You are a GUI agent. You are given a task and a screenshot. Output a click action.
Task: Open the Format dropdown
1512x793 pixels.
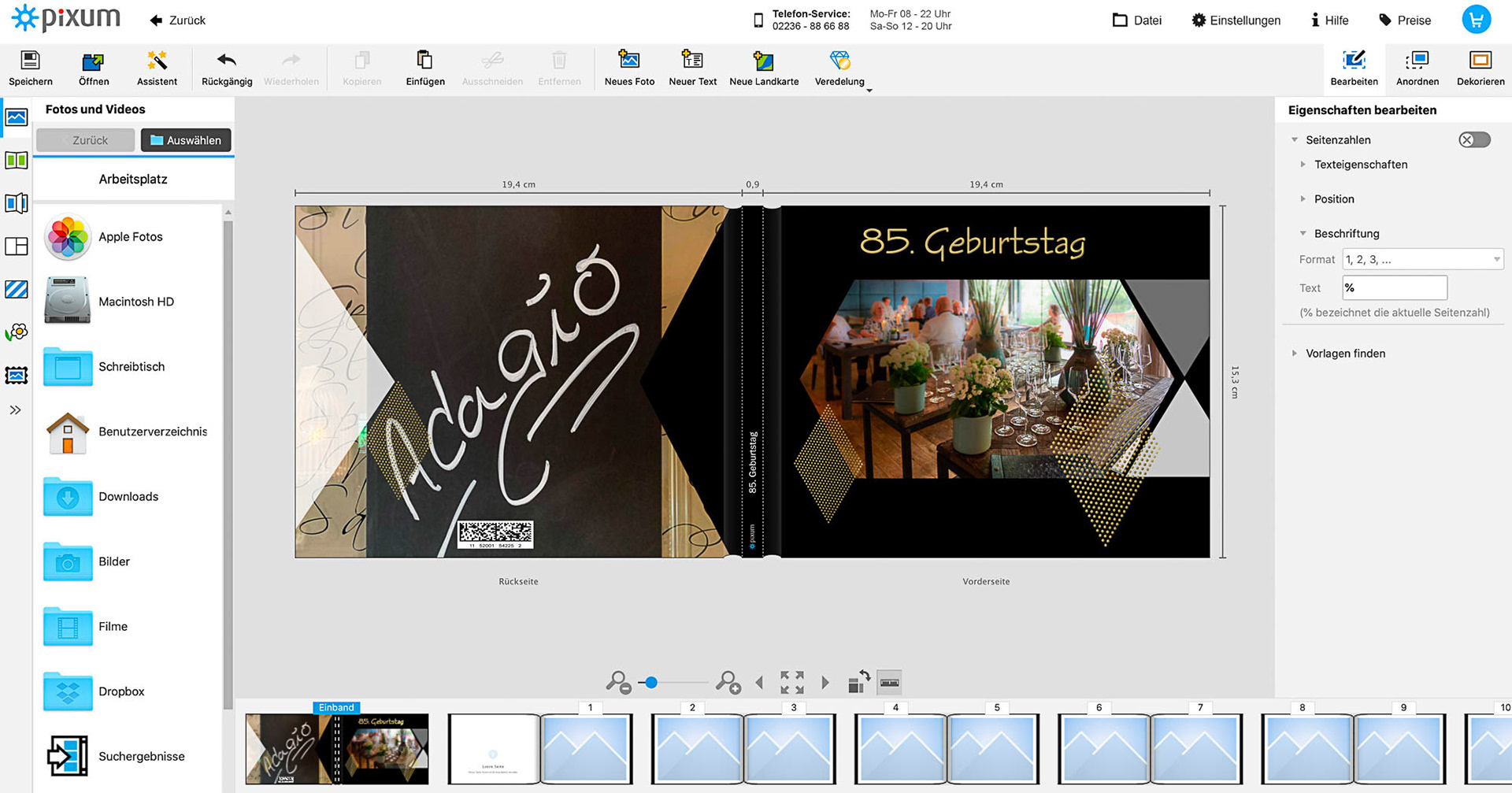(x=1422, y=259)
